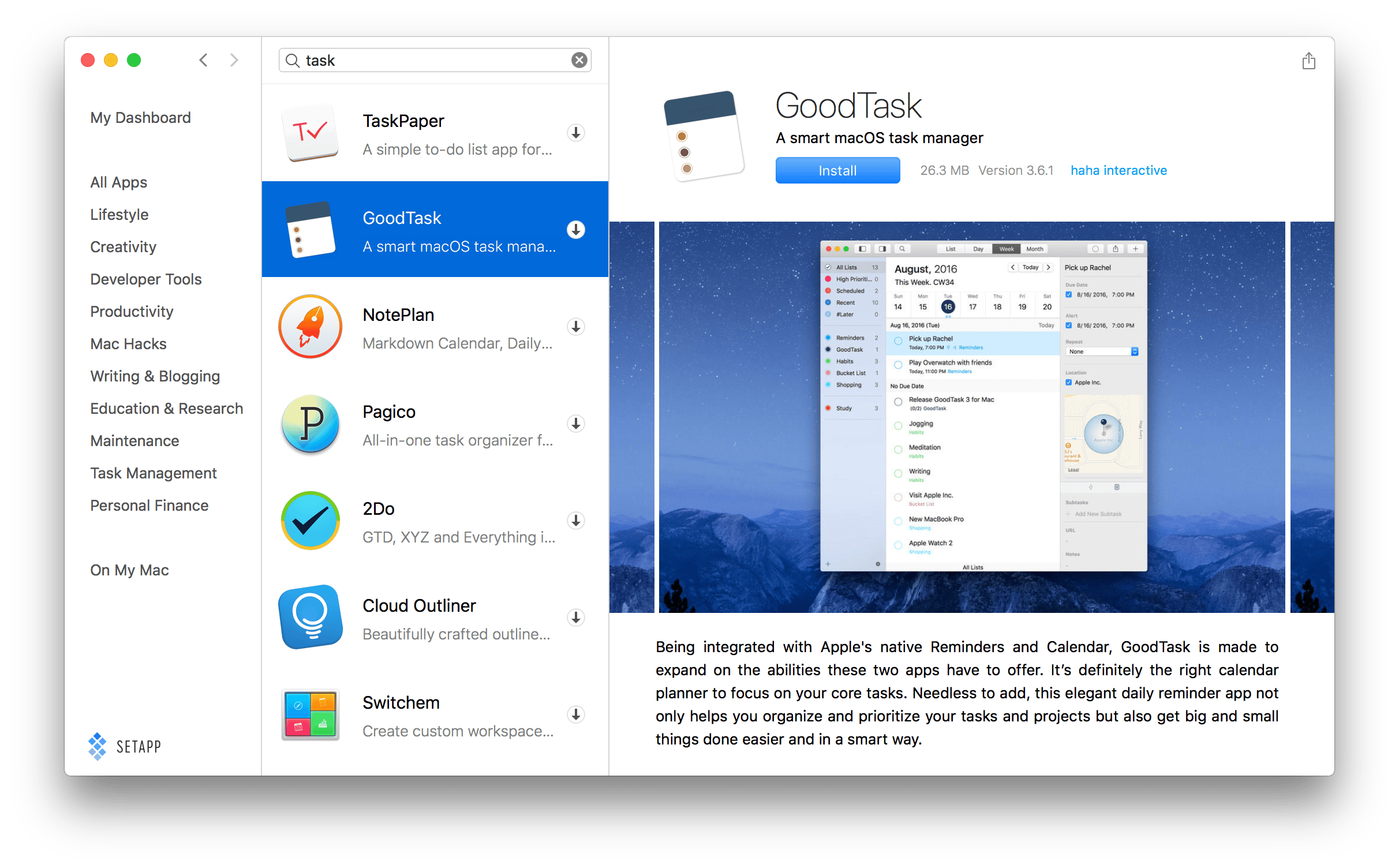
Task: Click the Version 3.6.1 text
Action: click(1016, 170)
